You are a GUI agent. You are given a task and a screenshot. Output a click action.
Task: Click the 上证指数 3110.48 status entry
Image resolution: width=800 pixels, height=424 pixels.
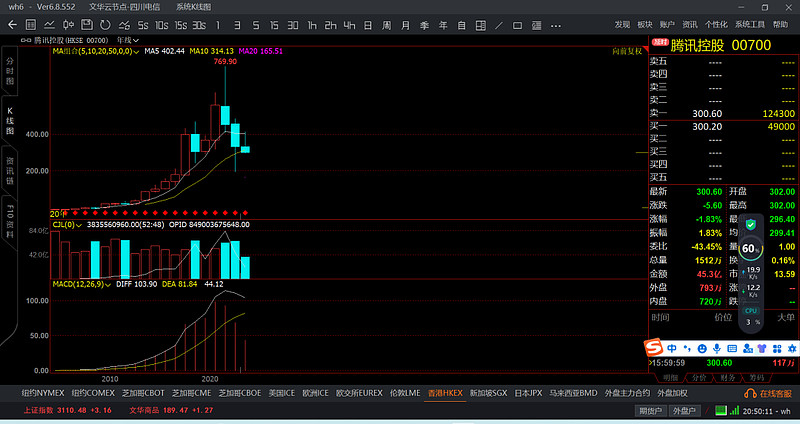click(x=67, y=410)
